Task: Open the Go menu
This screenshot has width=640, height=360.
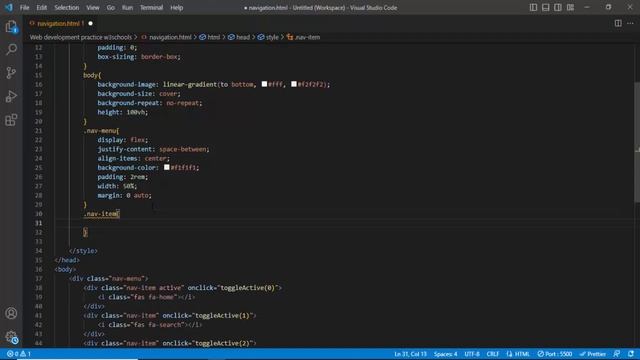Action: 111,7
